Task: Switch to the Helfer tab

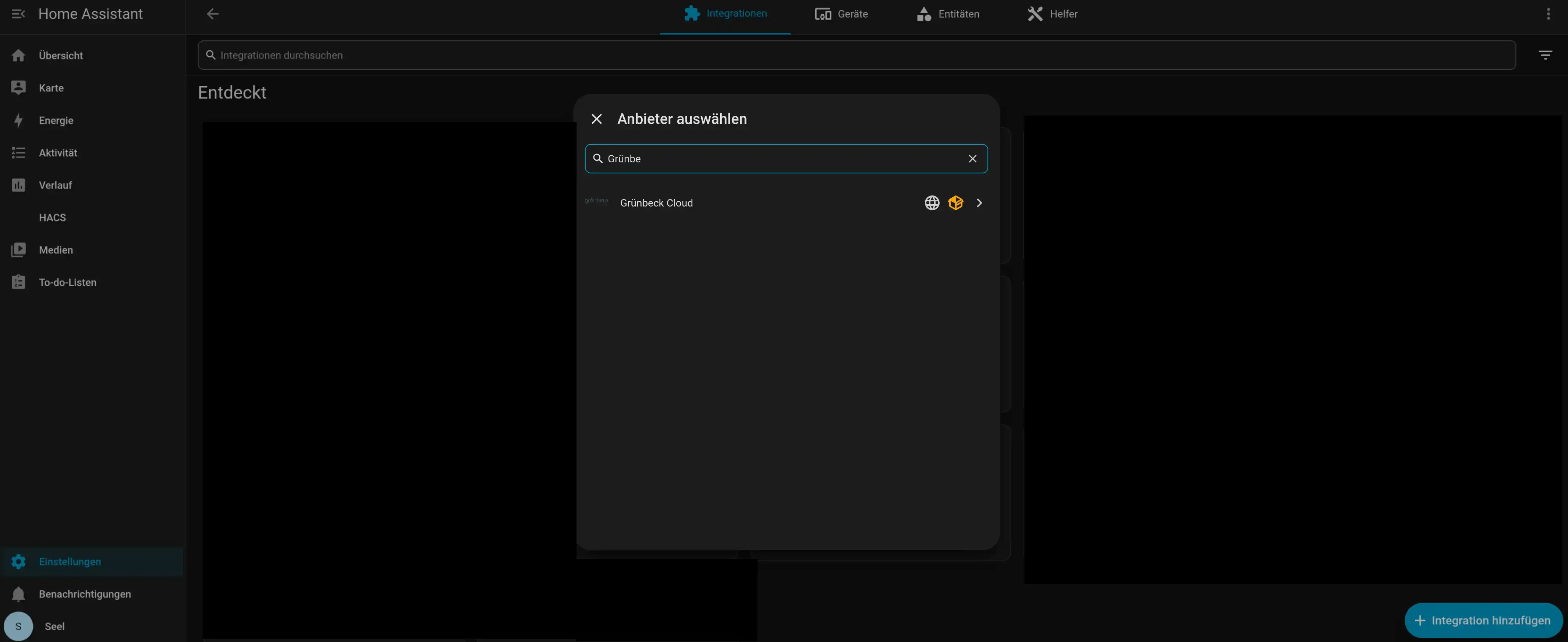Action: point(1053,14)
